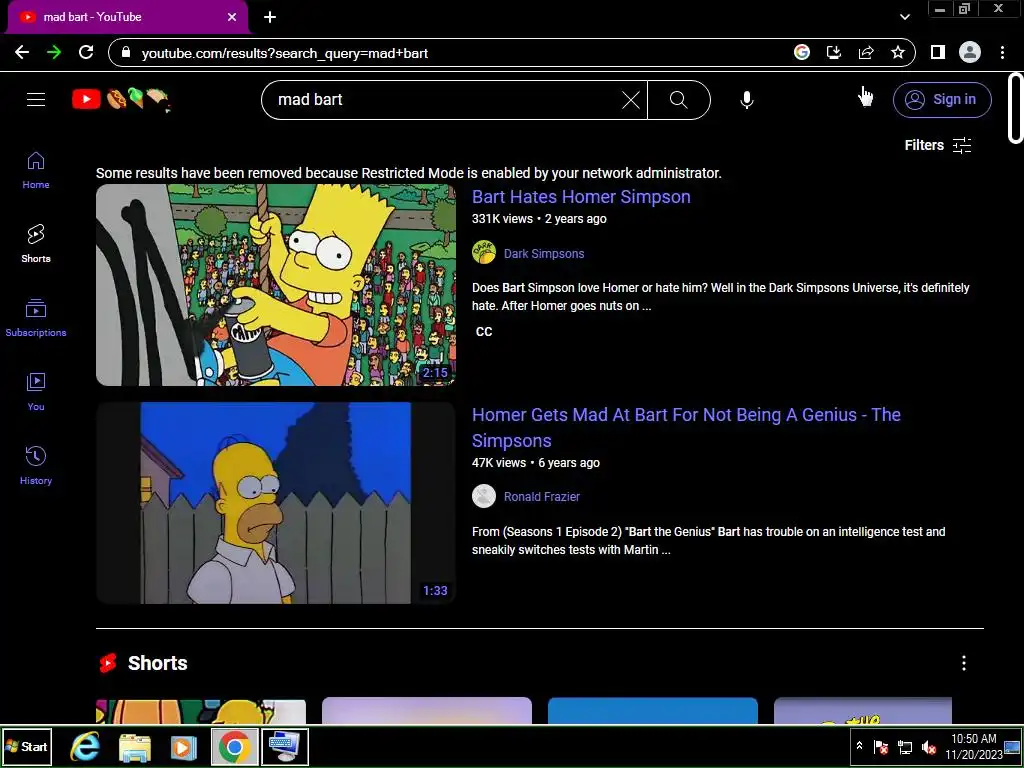Click the address bar URL

tap(285, 54)
